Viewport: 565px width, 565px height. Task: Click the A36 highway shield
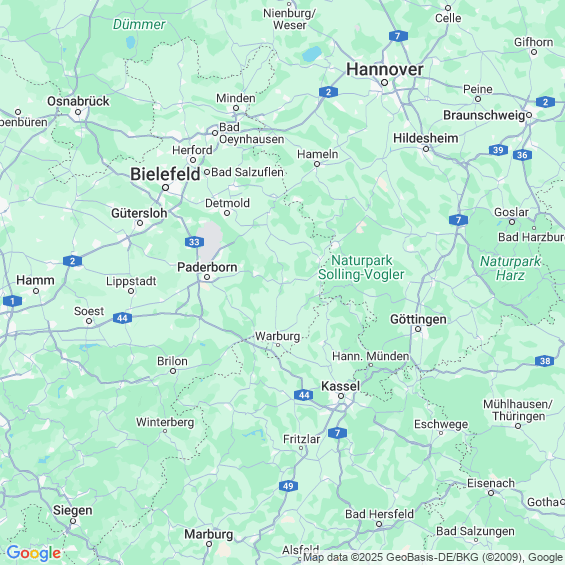522,155
